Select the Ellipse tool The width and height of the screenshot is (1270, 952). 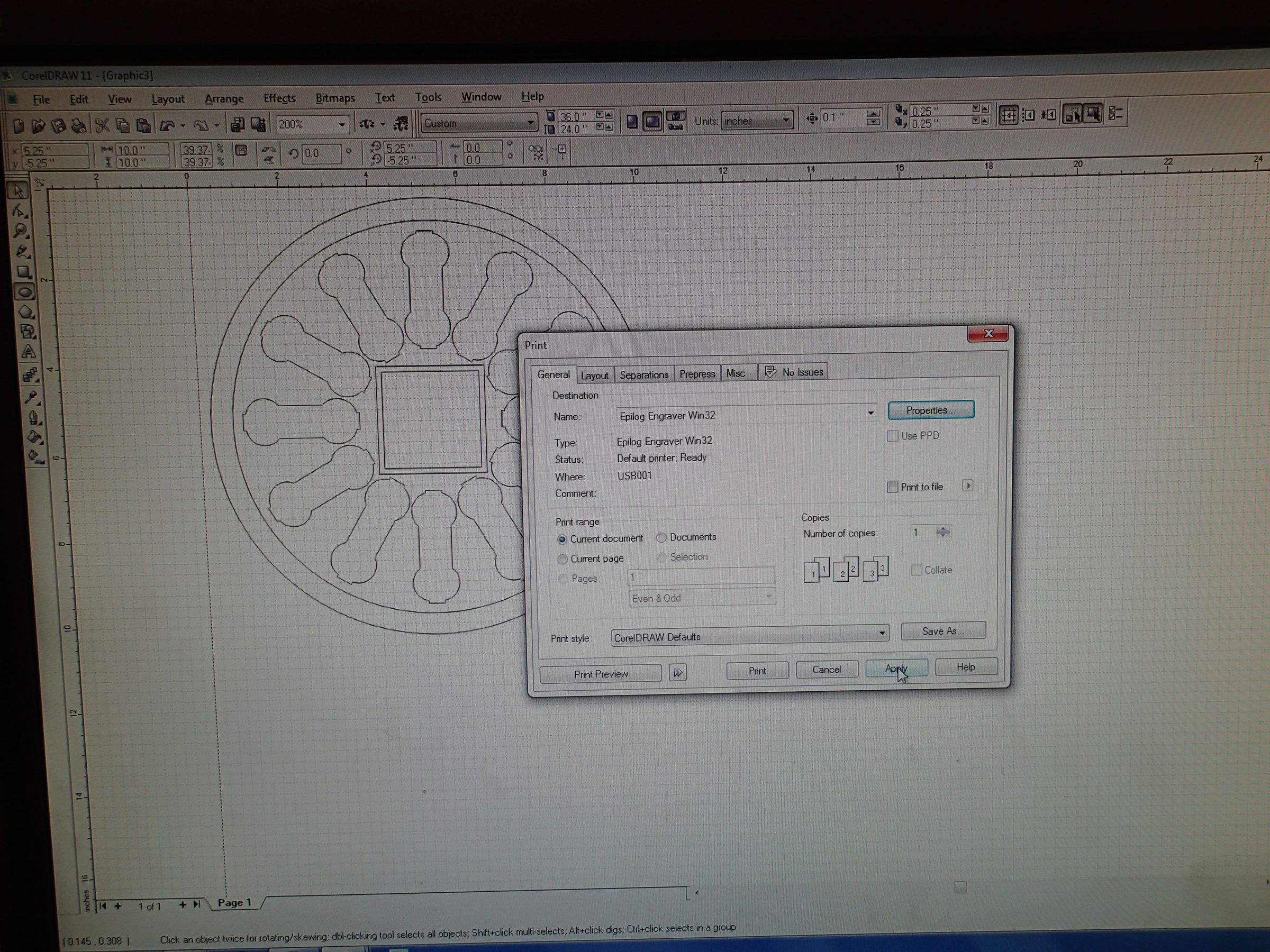pyautogui.click(x=25, y=292)
